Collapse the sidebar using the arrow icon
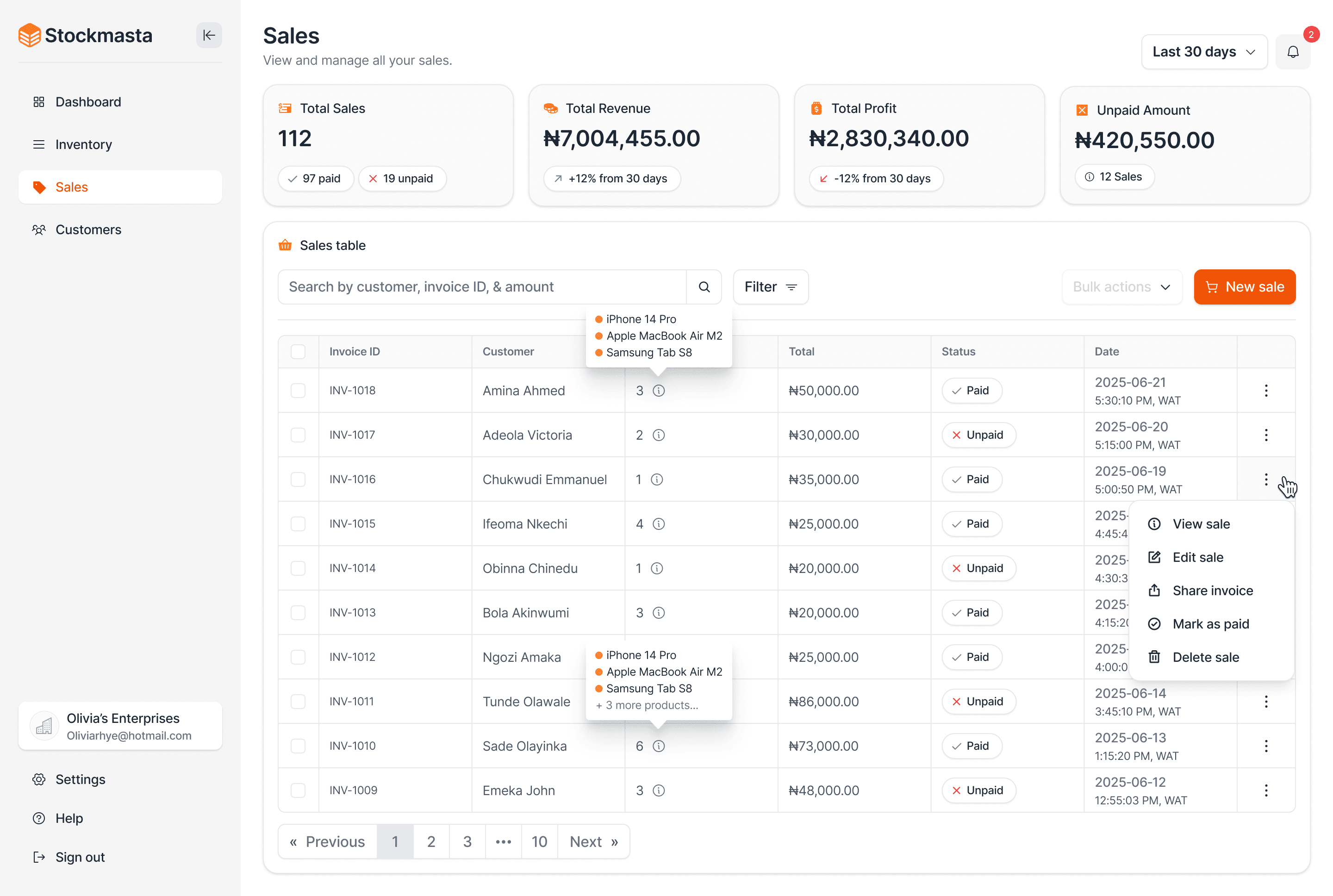Screen dimensions: 1333x896 tap(209, 36)
